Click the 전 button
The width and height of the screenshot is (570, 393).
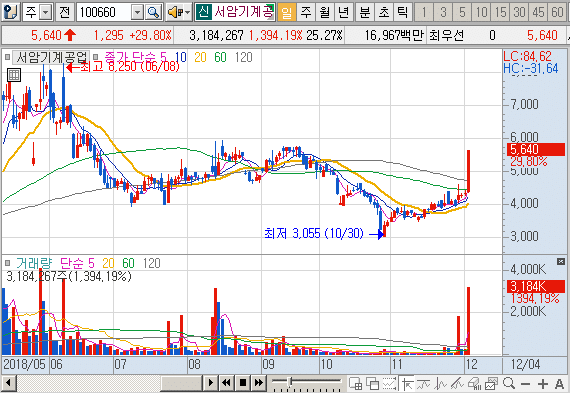(65, 12)
